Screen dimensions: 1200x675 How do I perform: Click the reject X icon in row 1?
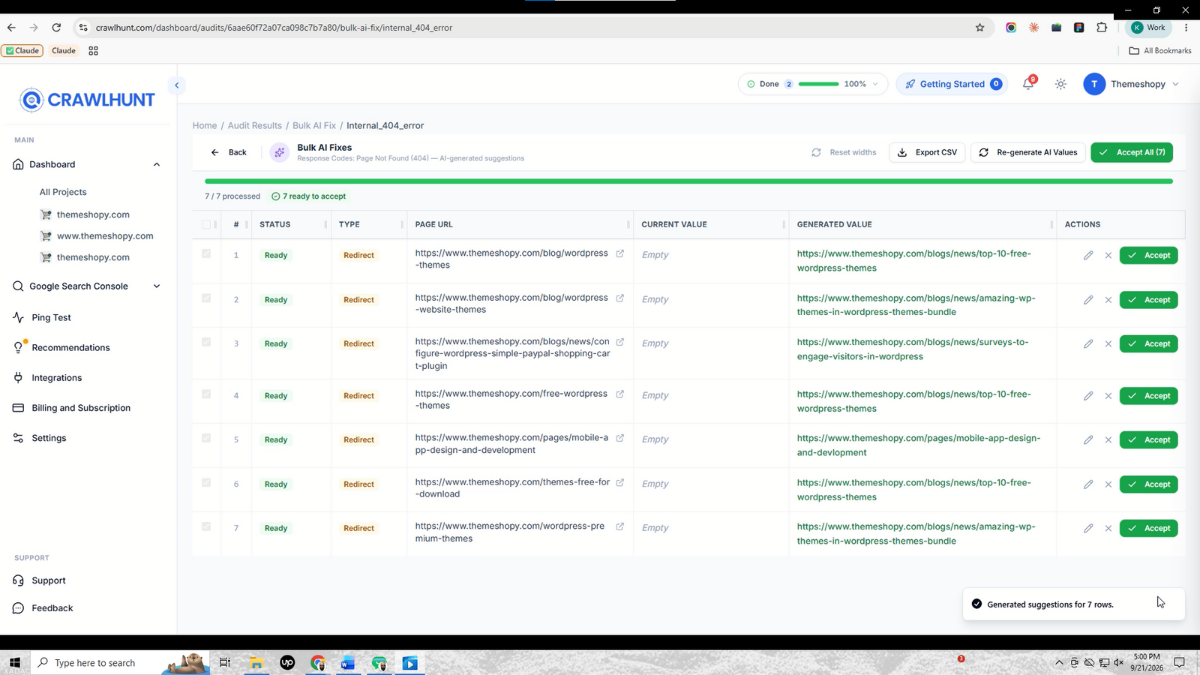coord(1108,256)
